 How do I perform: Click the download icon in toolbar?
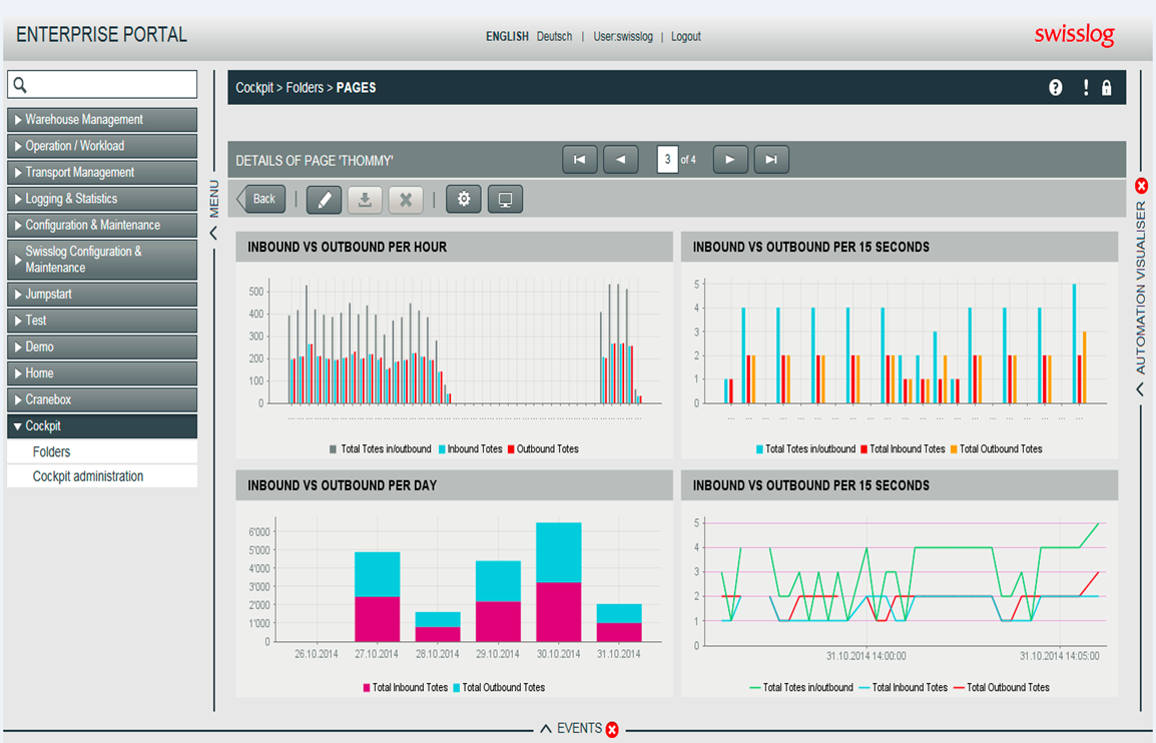click(x=365, y=199)
